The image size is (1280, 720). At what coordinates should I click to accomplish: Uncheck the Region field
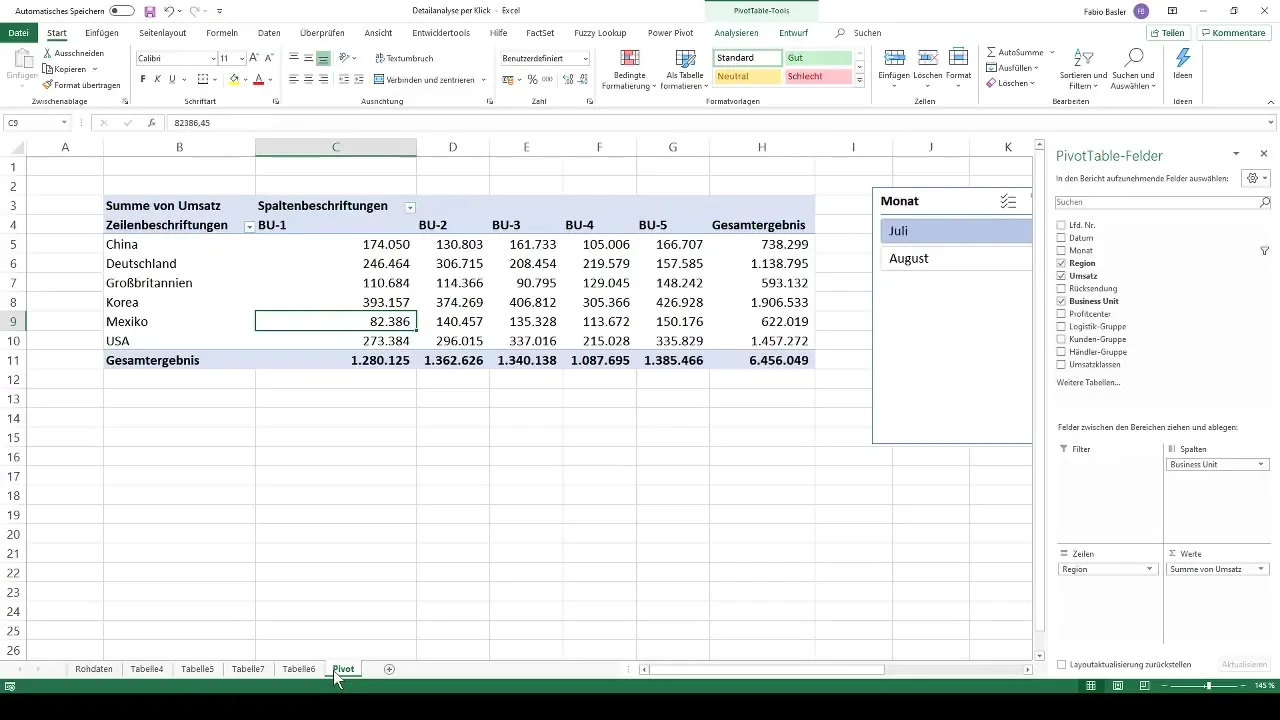tap(1061, 263)
